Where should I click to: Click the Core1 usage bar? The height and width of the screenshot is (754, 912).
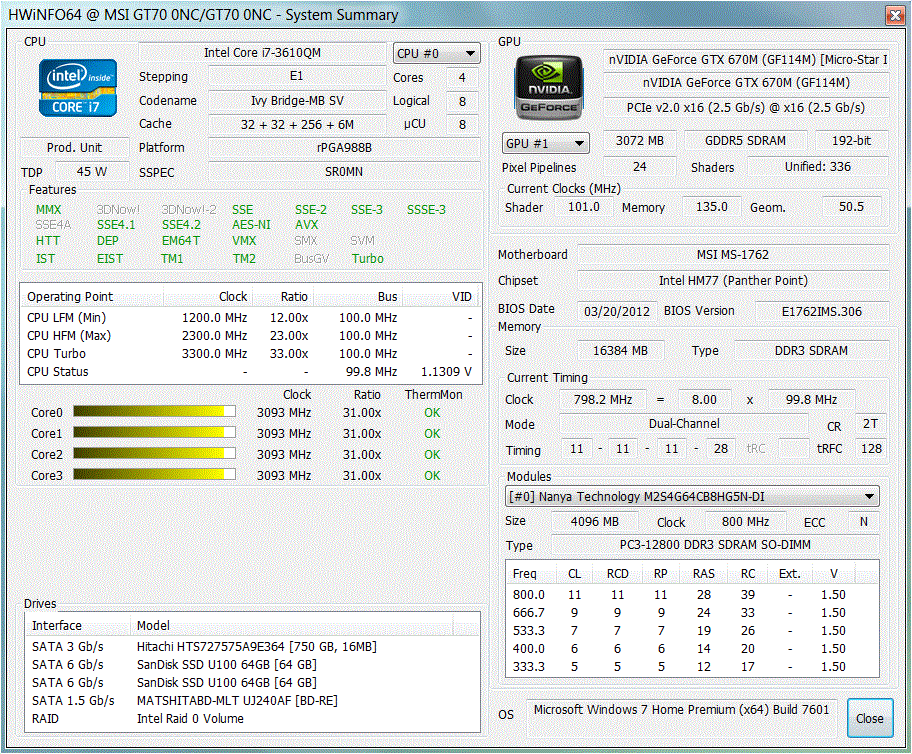point(154,433)
